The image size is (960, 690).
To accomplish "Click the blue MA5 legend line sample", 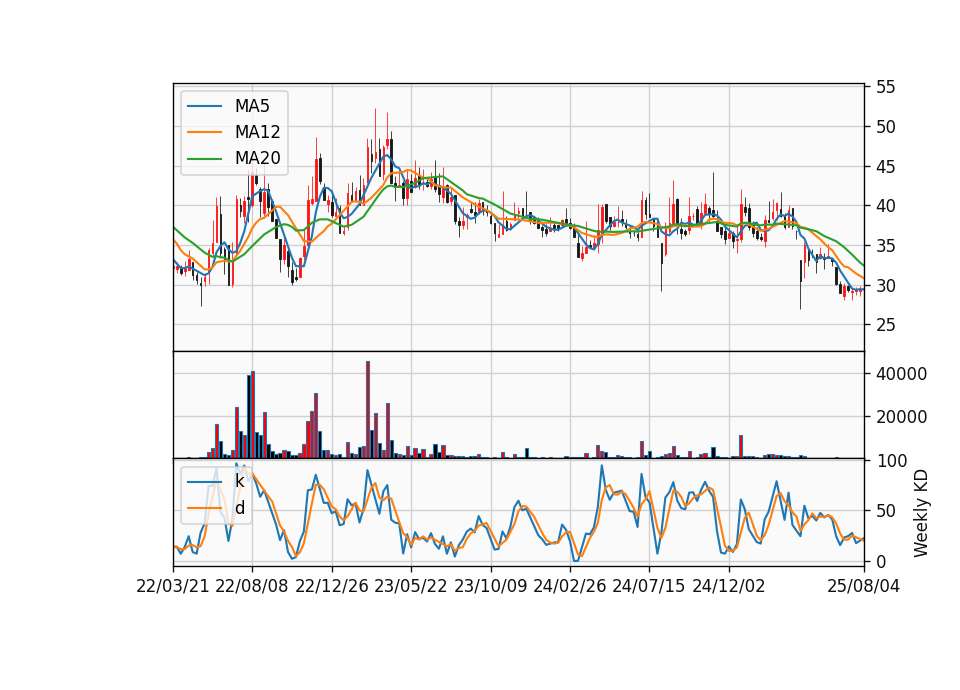I will pyautogui.click(x=204, y=107).
